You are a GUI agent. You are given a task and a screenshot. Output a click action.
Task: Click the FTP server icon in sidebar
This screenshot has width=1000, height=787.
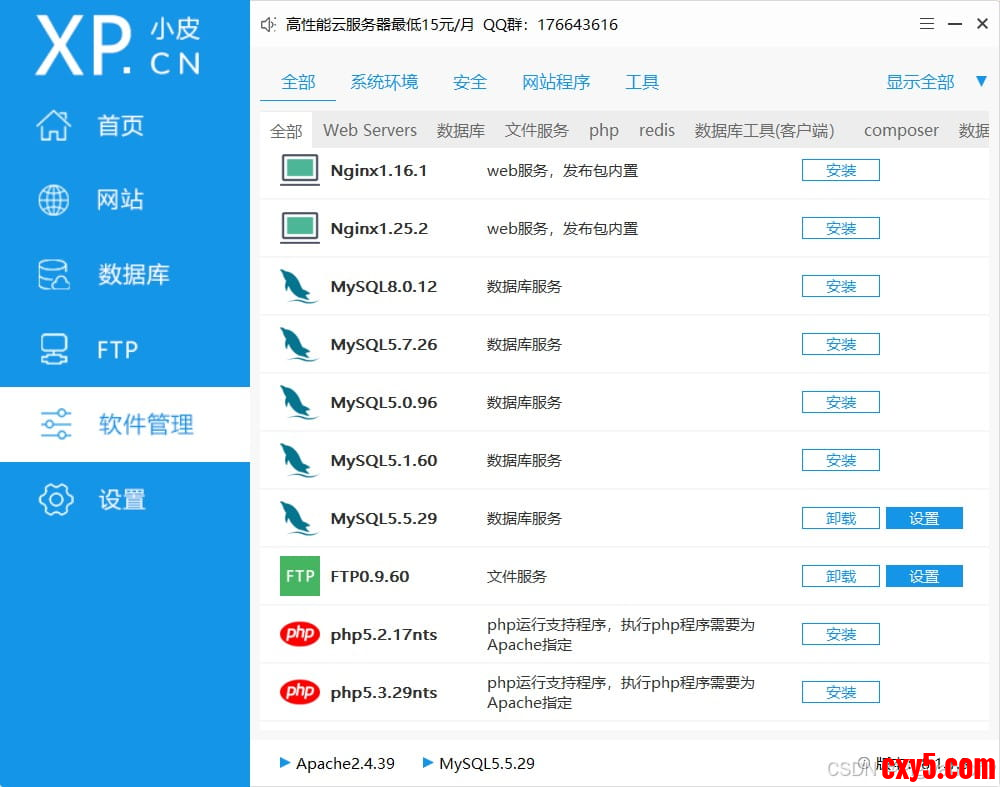54,349
